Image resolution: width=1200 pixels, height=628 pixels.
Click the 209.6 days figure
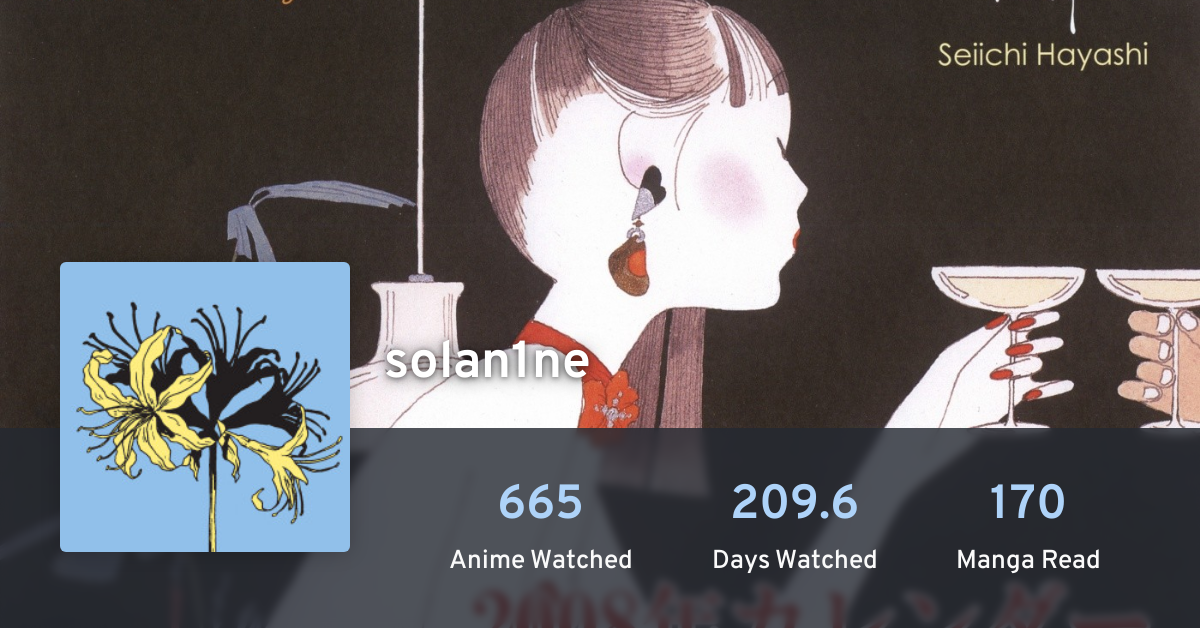[x=795, y=502]
